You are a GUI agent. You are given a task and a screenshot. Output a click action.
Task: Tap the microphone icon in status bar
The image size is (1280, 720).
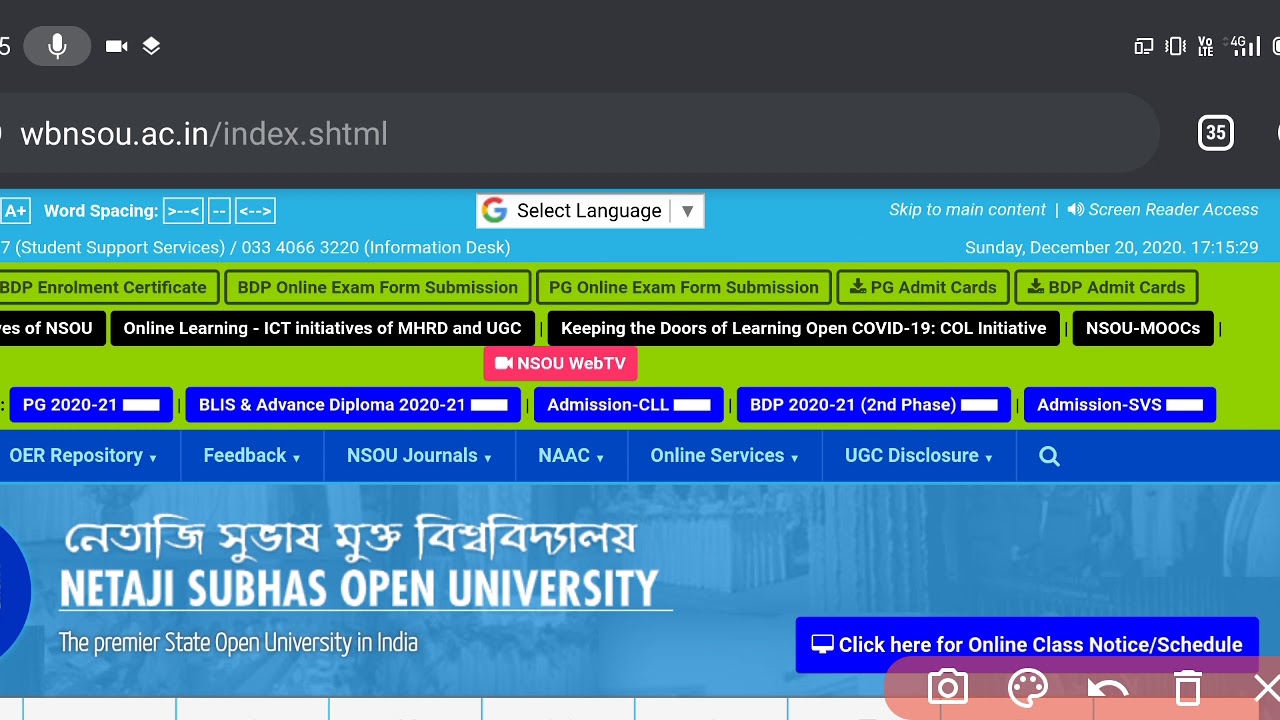pos(57,46)
